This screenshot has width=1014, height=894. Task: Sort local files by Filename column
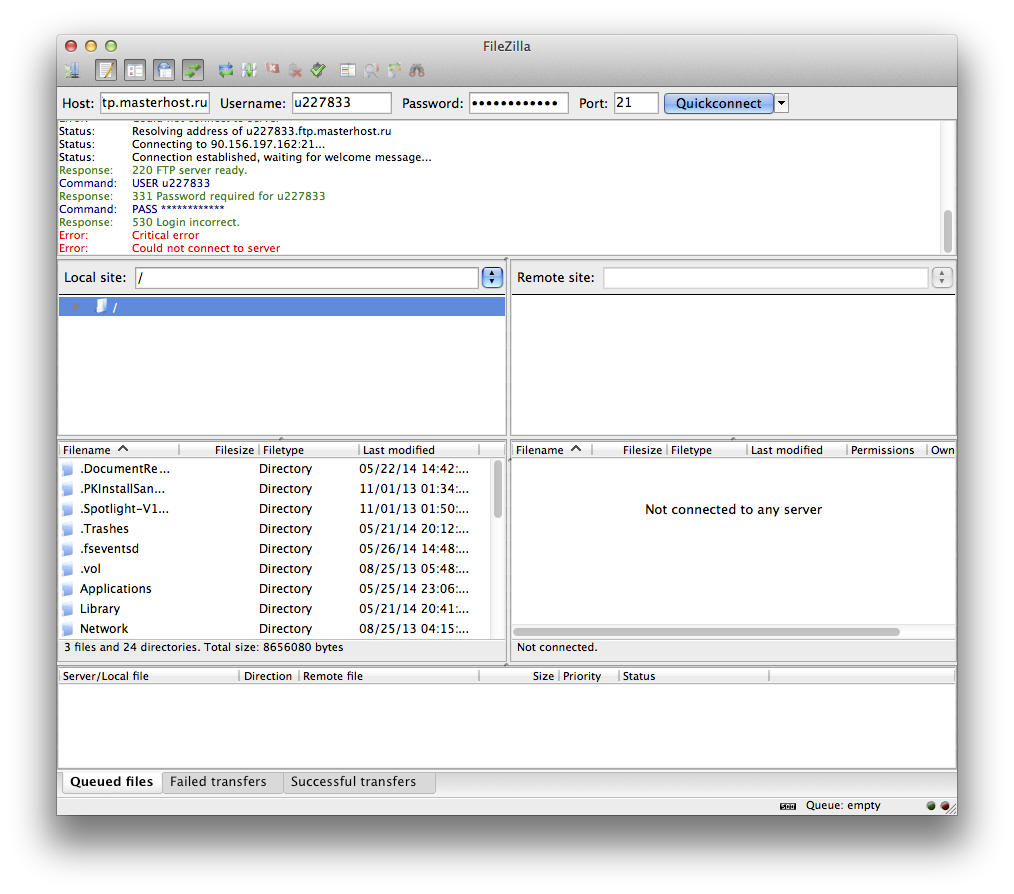coord(119,450)
